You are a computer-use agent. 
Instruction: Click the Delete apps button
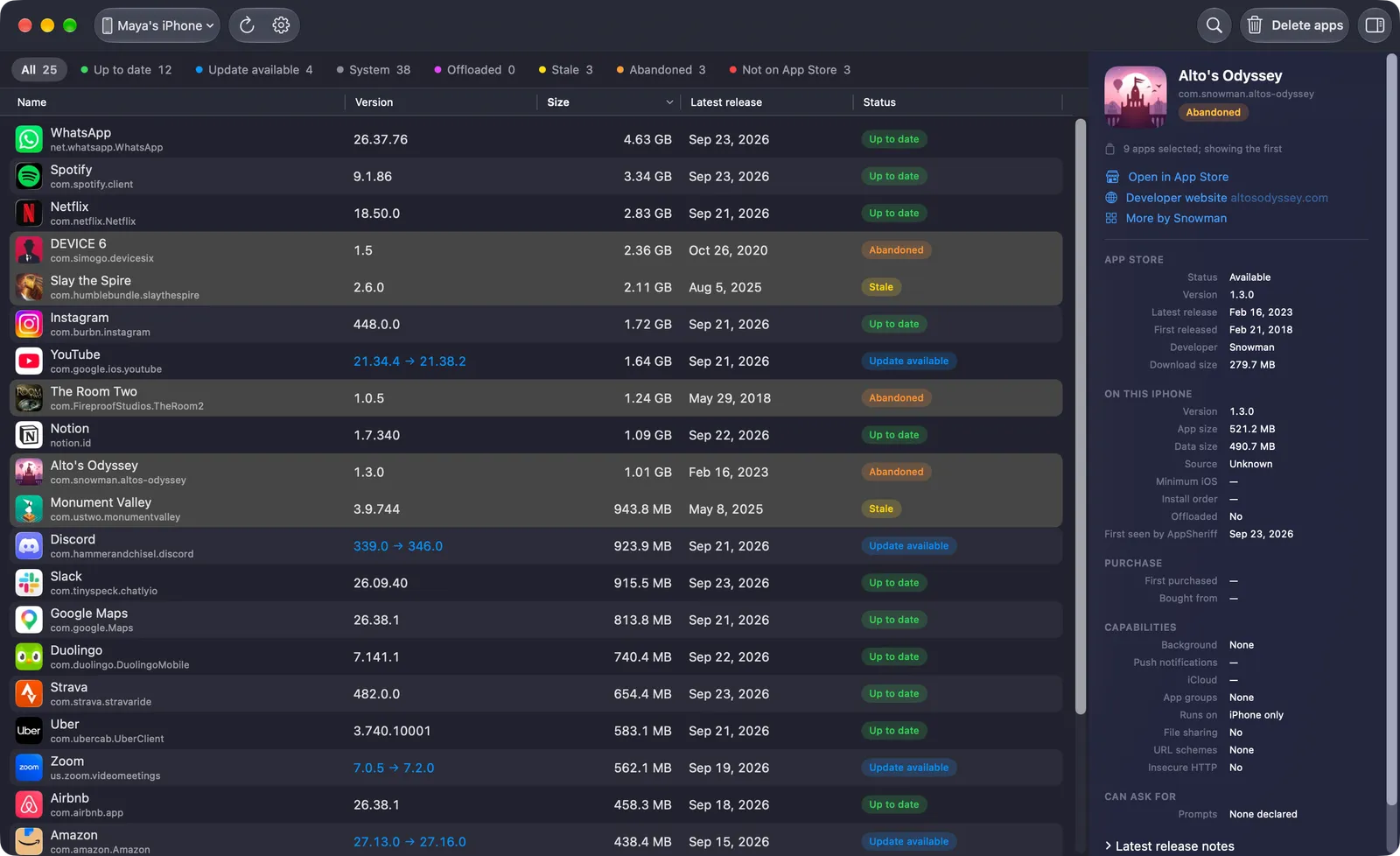1295,25
